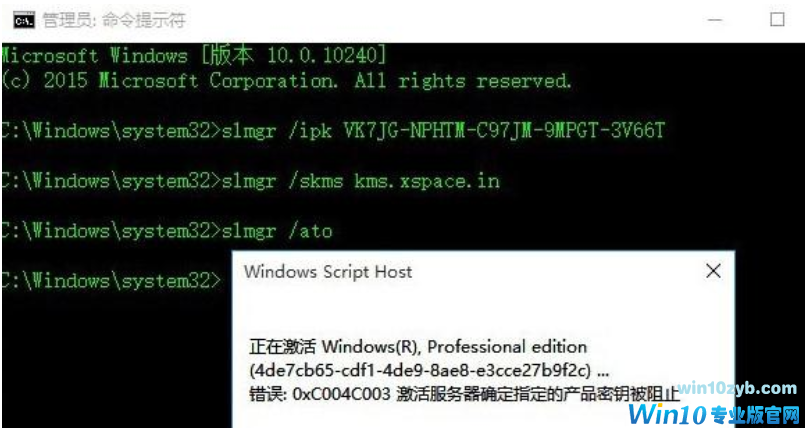This screenshot has width=805, height=428.
Task: Click the Windows Script Host dialog title
Action: click(x=328, y=271)
